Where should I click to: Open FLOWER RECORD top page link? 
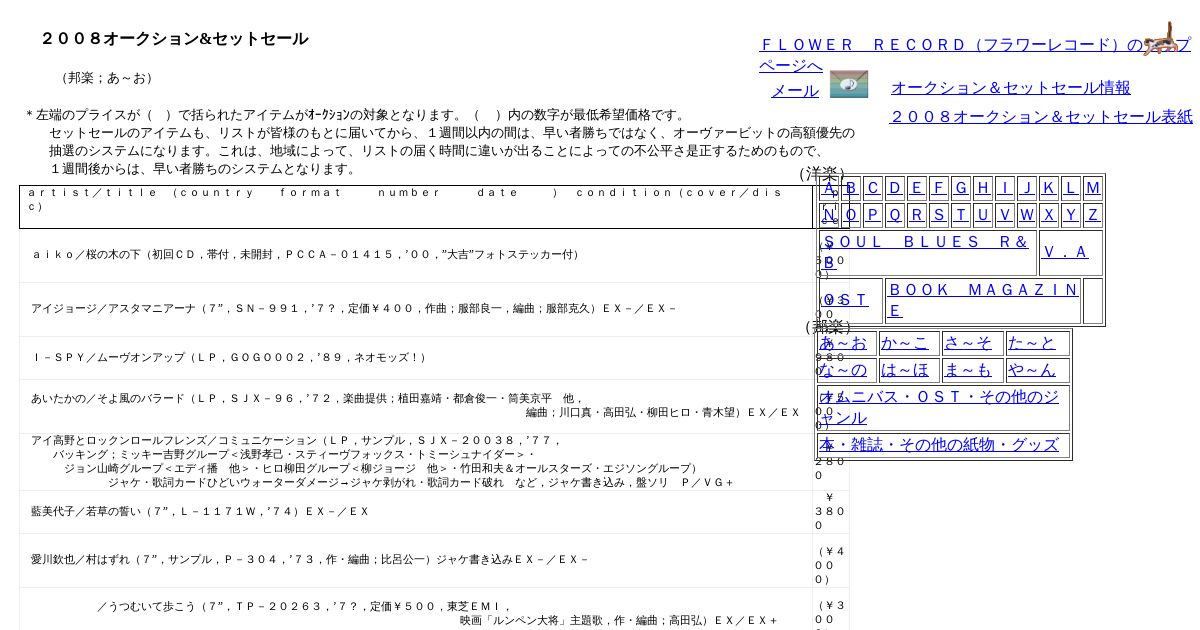click(975, 55)
